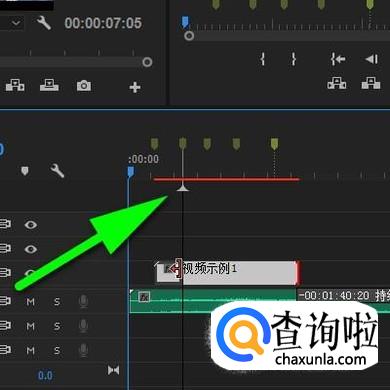Open source monitor wrench settings
The image size is (390, 390).
click(44, 23)
